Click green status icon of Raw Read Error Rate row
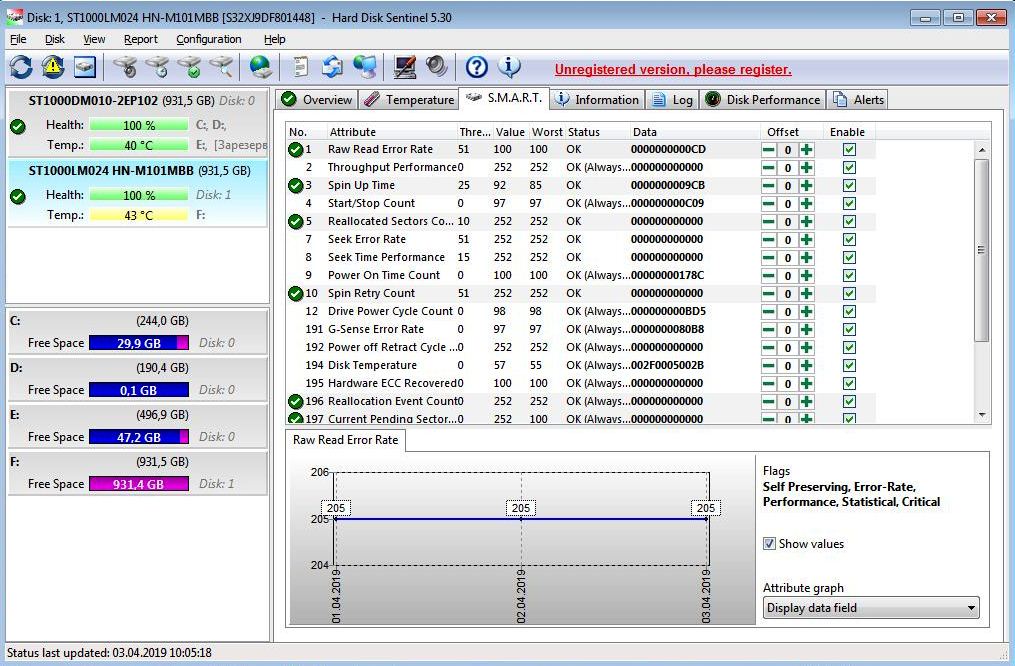 (x=296, y=150)
